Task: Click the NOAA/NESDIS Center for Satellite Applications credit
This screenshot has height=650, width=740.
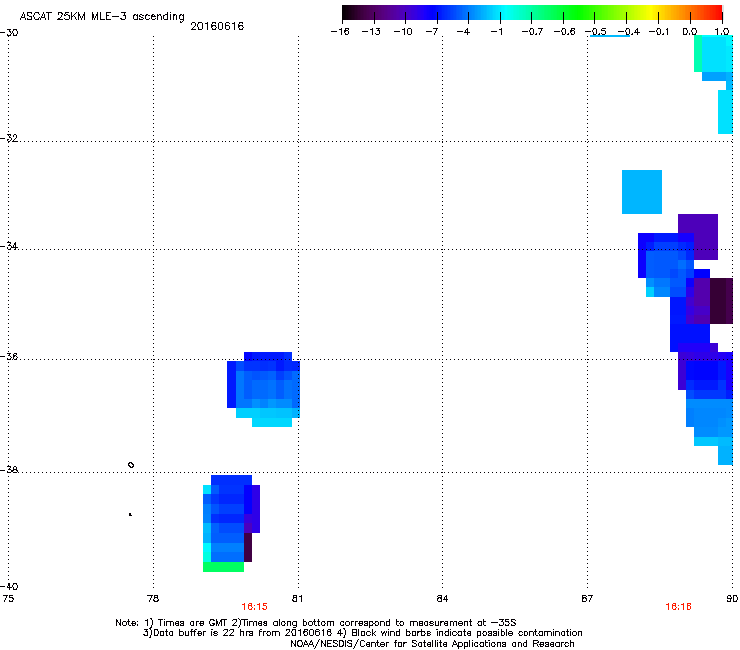Action: (432, 644)
